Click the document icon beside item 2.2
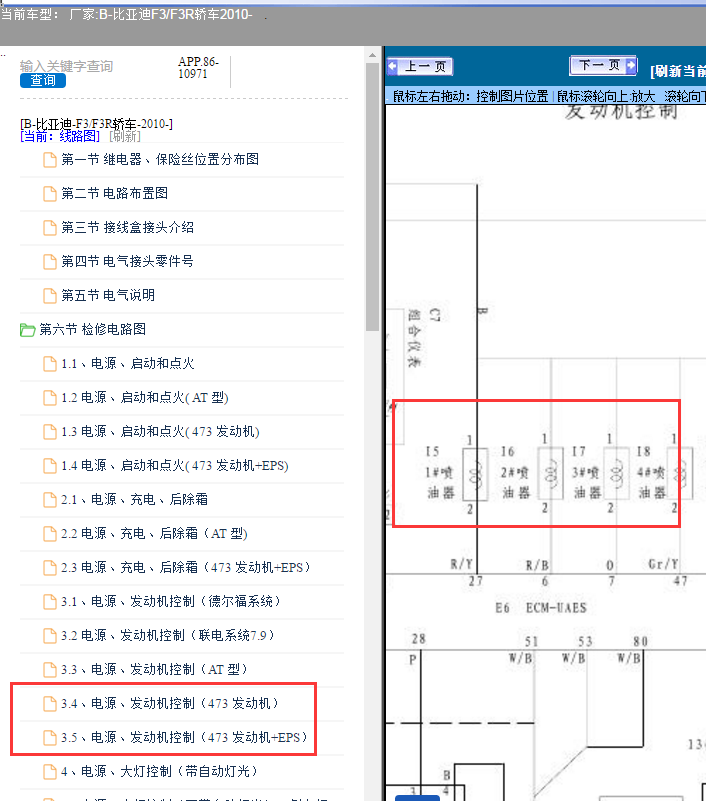The image size is (706, 801). [50, 534]
